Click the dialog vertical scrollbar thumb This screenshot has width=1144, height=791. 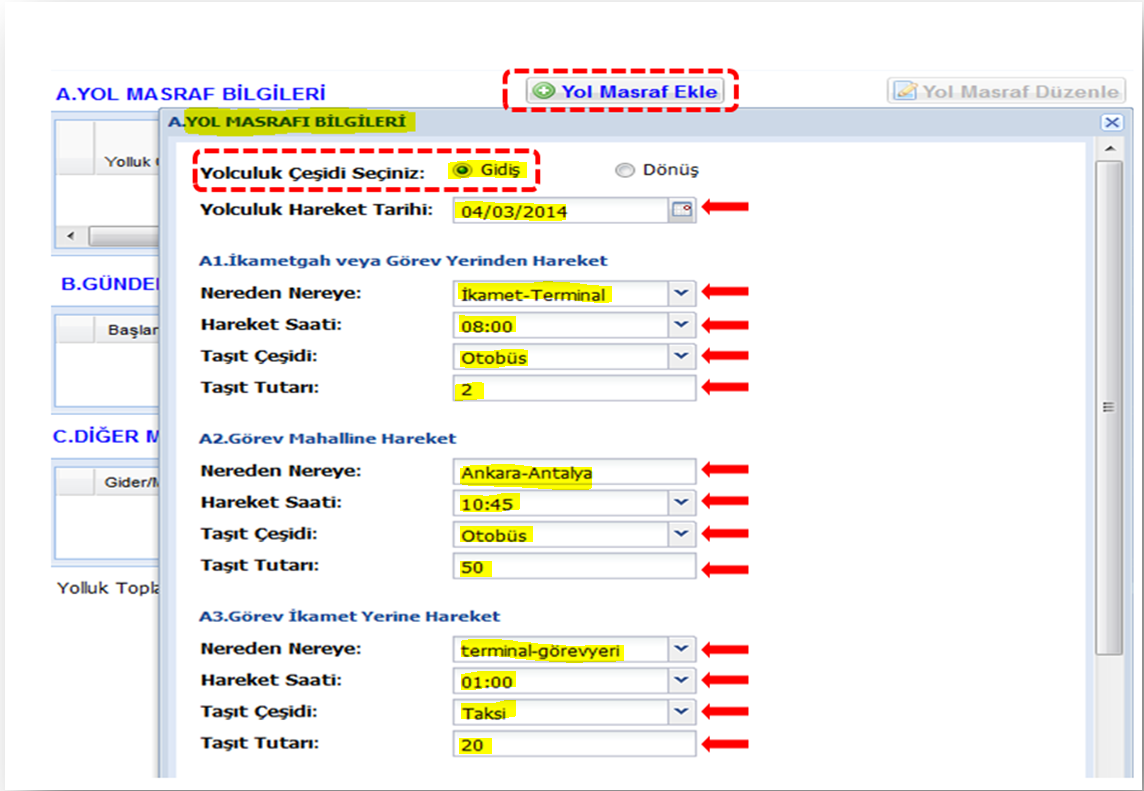coord(1110,407)
